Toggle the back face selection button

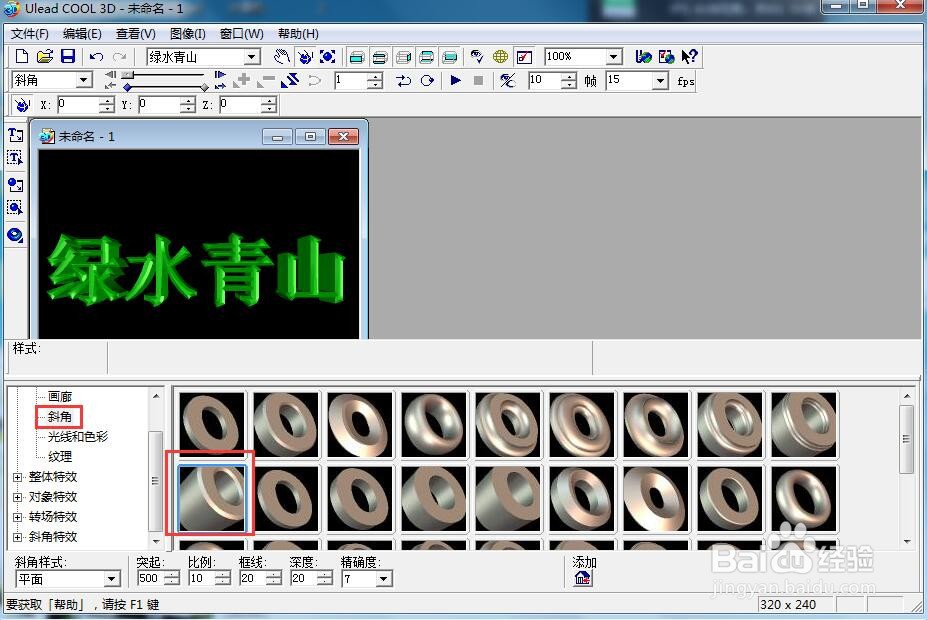[x=450, y=57]
